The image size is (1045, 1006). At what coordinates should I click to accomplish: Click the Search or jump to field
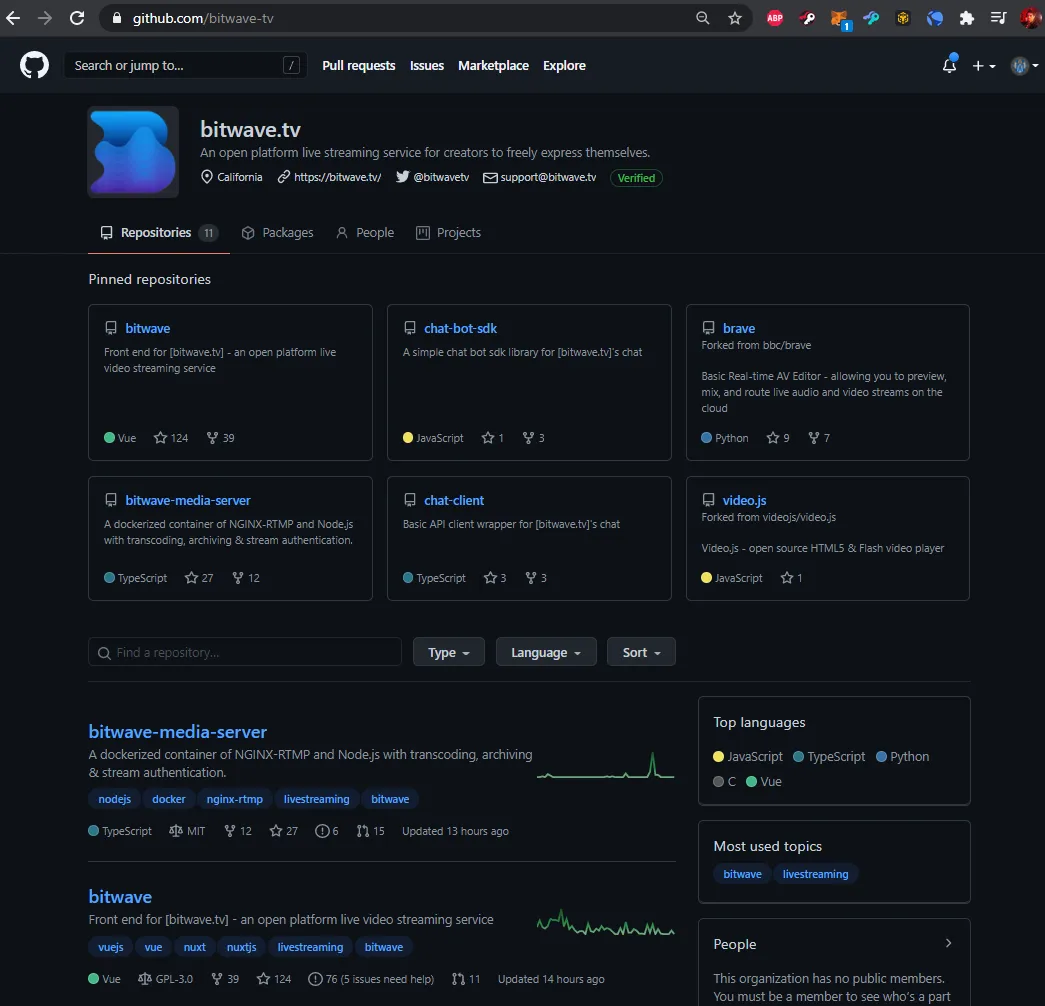pos(185,65)
